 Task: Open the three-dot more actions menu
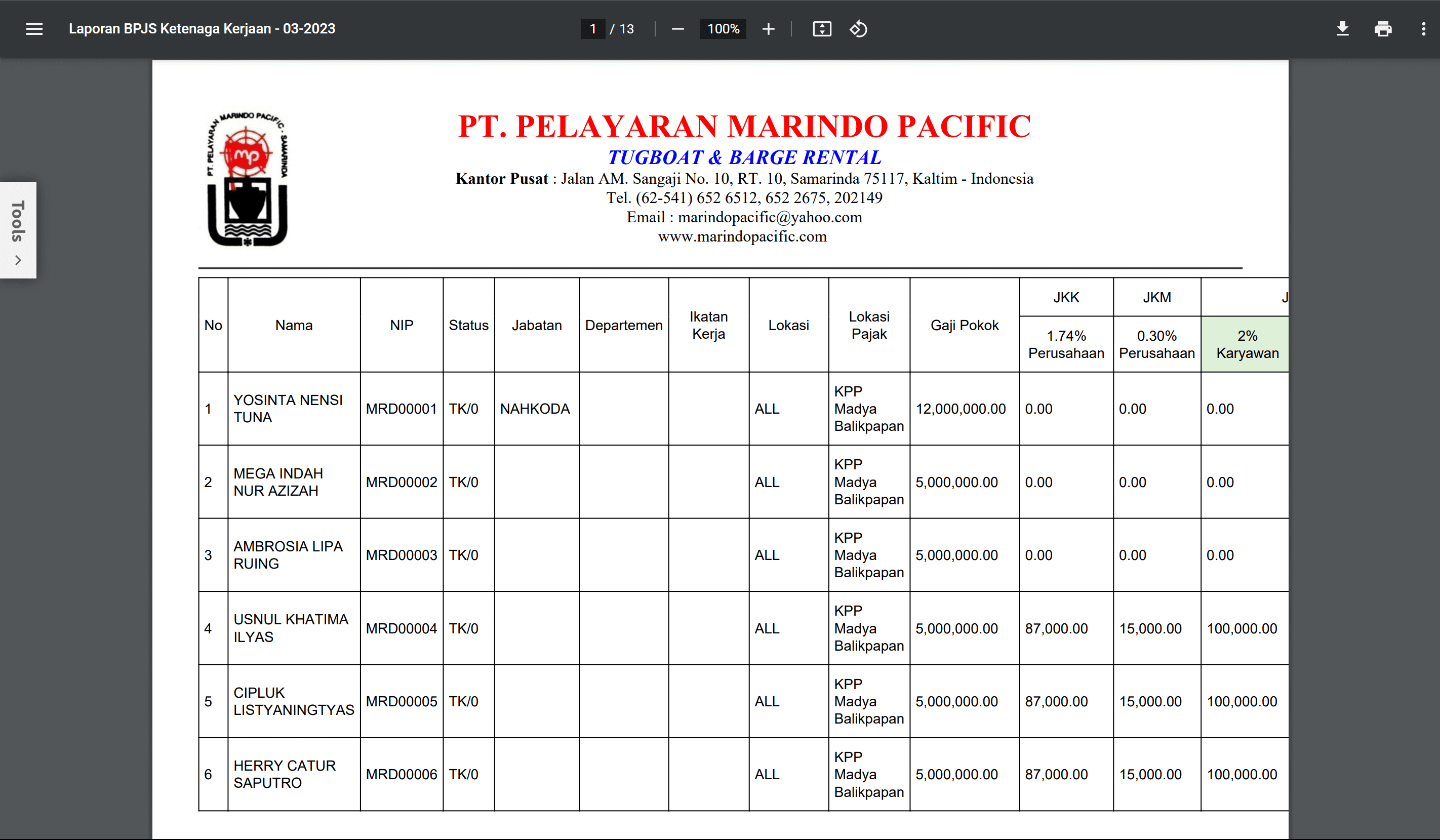1423,29
